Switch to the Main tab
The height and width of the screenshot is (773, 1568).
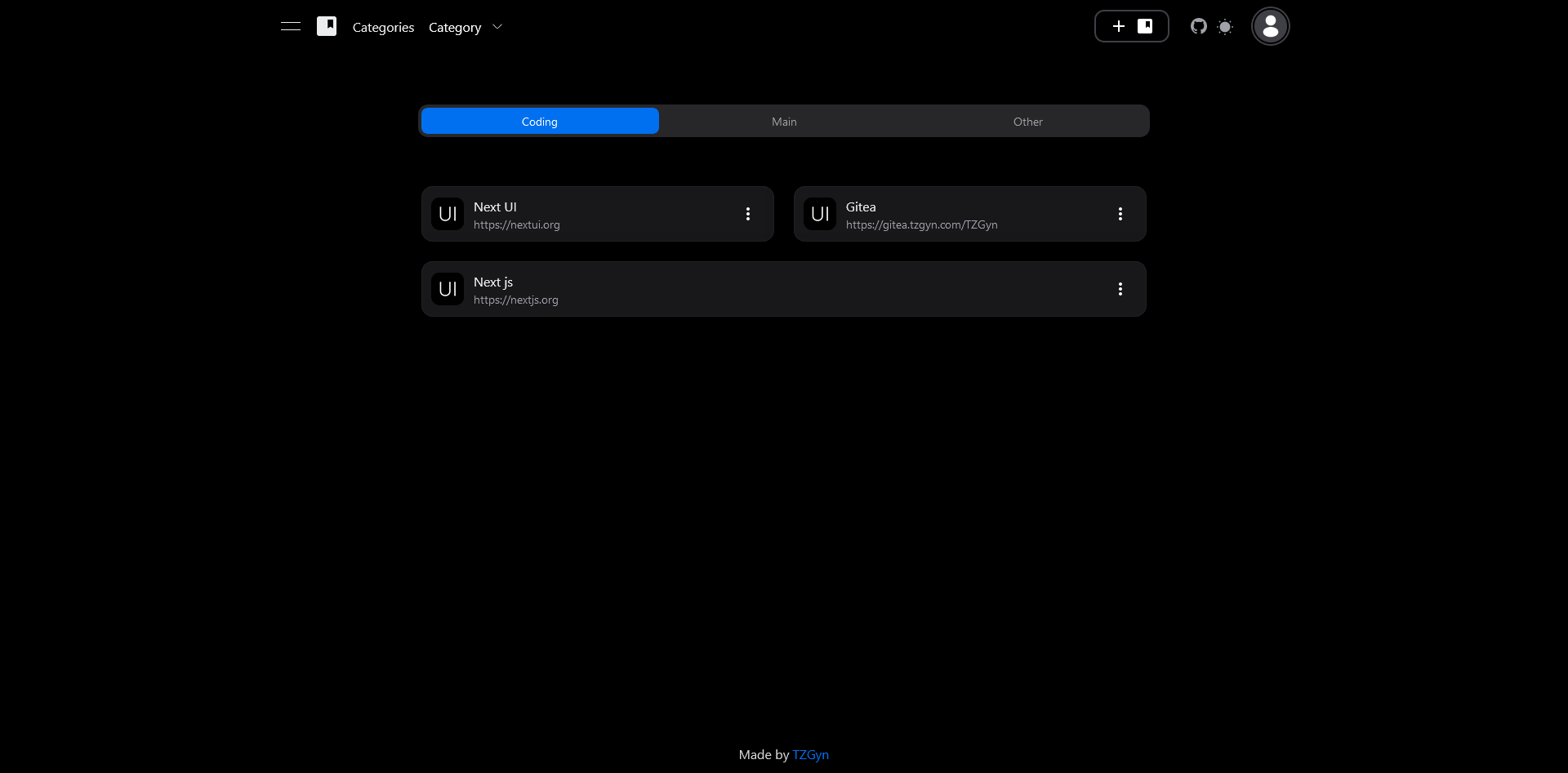click(x=783, y=120)
